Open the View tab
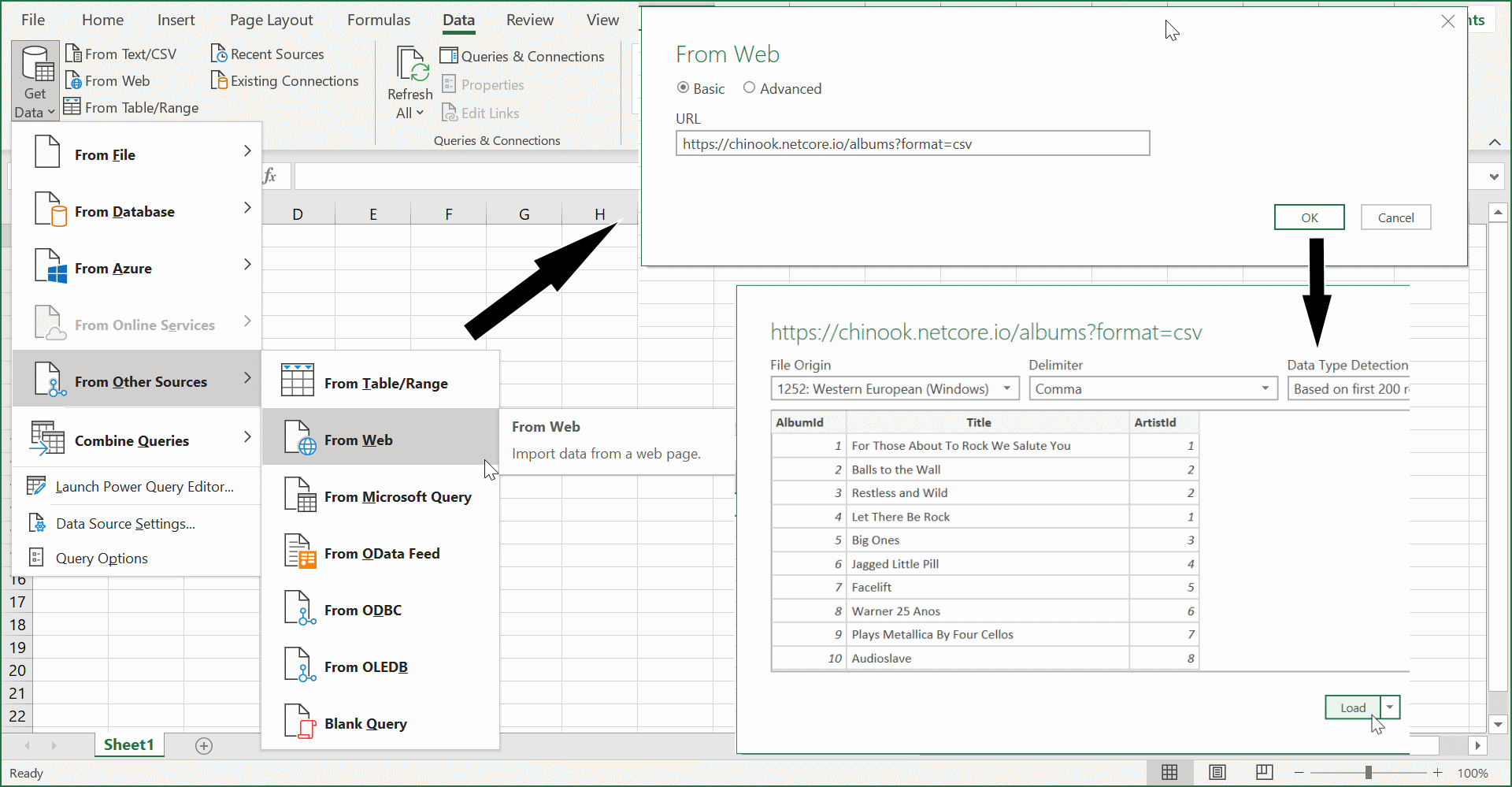The image size is (1512, 787). 602,20
